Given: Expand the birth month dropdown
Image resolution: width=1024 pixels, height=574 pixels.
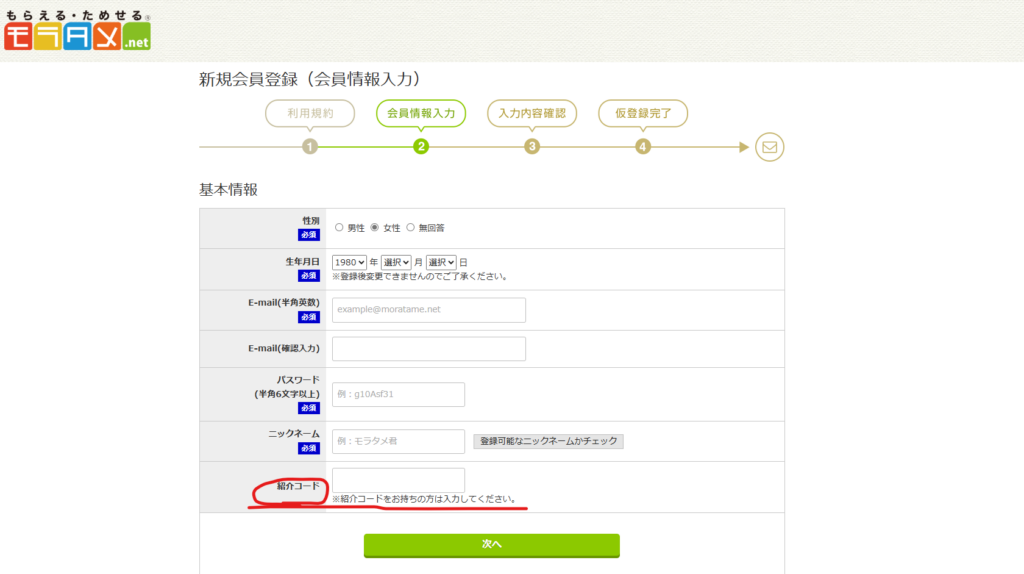Looking at the screenshot, I should tap(396, 262).
